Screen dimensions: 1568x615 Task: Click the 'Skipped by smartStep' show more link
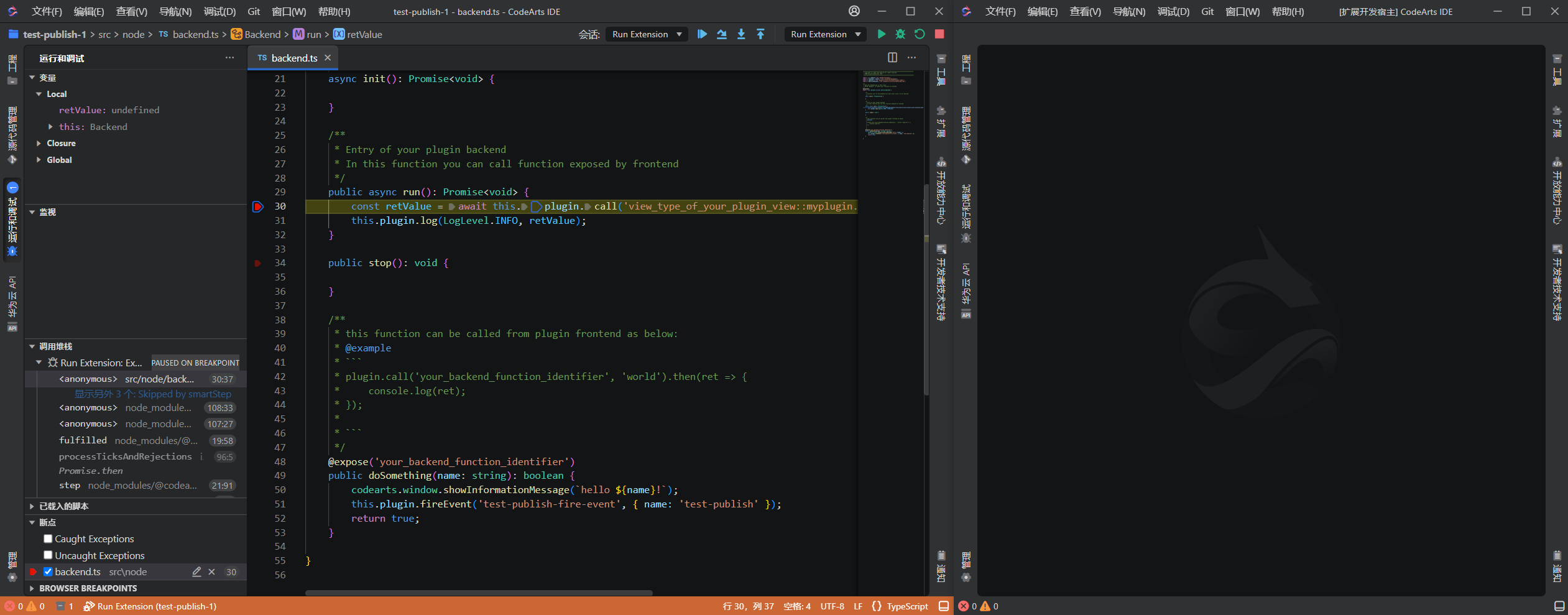(152, 394)
